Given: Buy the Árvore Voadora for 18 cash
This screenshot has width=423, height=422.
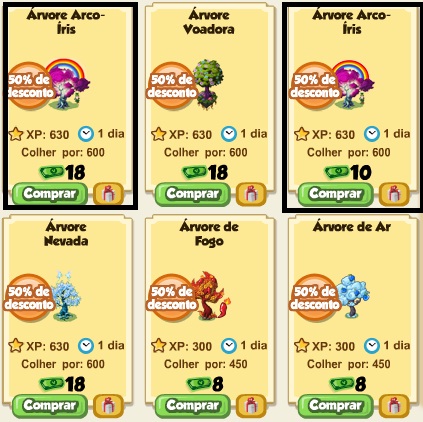Looking at the screenshot, I should coord(193,194).
